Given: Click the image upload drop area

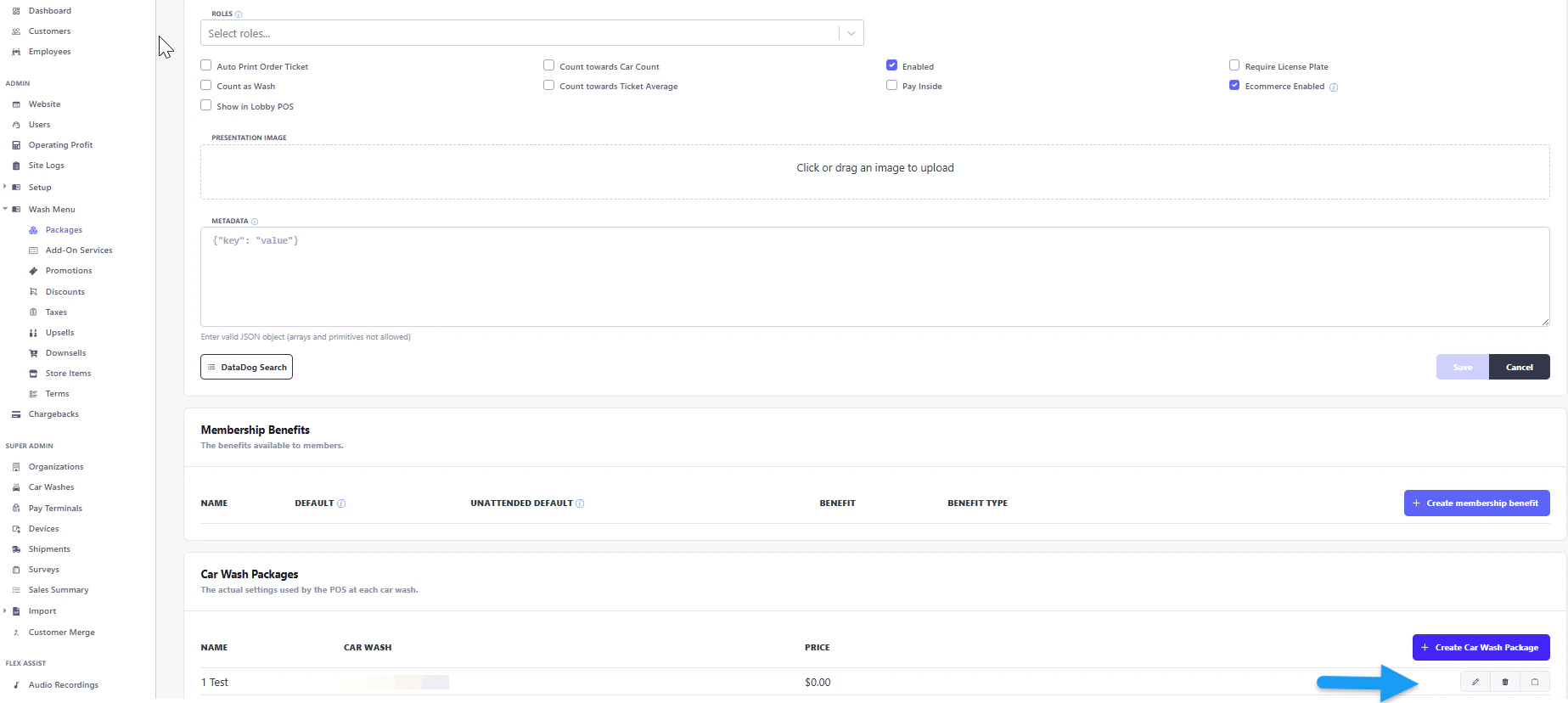Looking at the screenshot, I should pyautogui.click(x=874, y=172).
